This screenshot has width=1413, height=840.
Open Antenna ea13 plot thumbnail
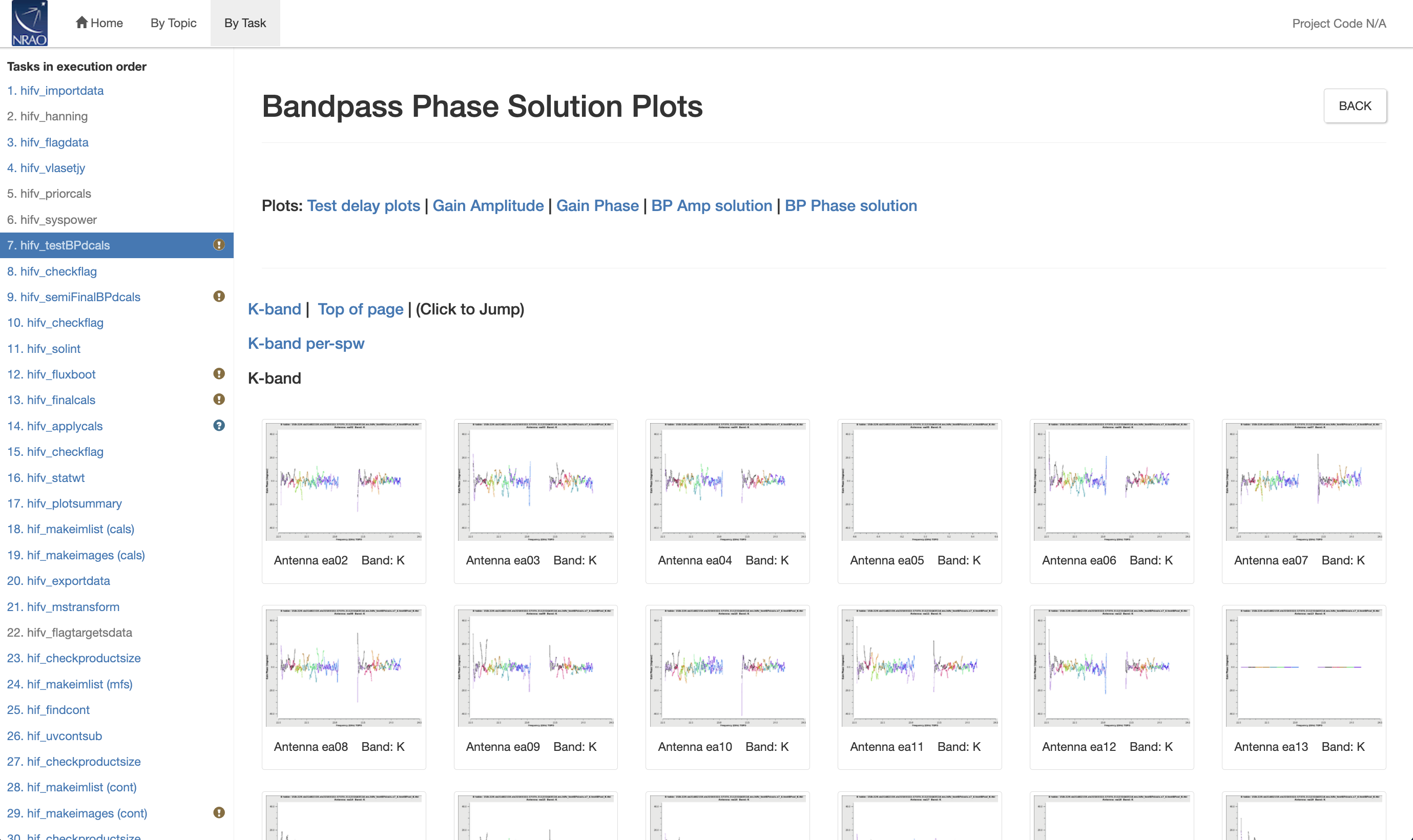[x=1304, y=667]
